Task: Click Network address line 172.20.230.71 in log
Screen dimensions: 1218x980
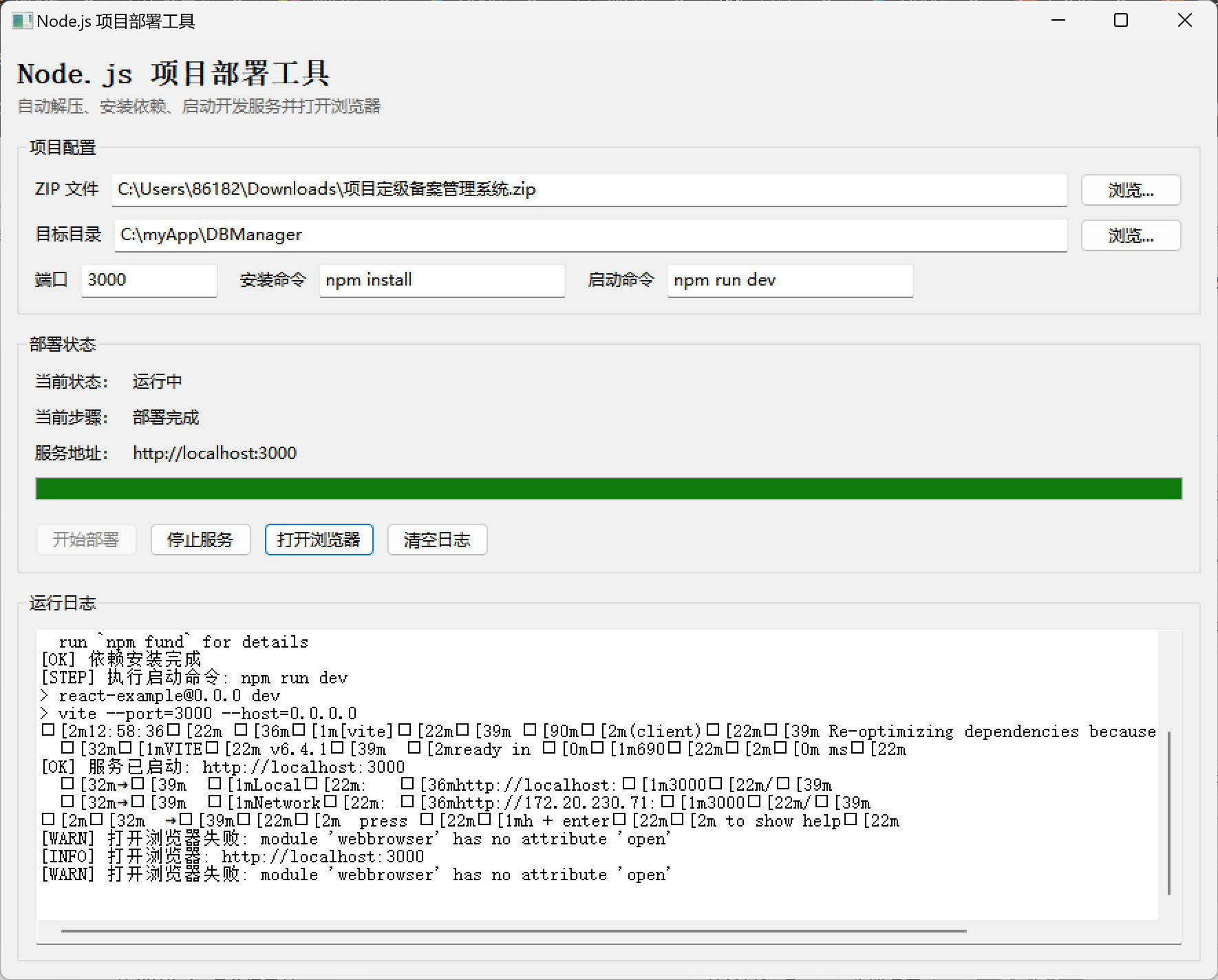Action: coord(465,803)
